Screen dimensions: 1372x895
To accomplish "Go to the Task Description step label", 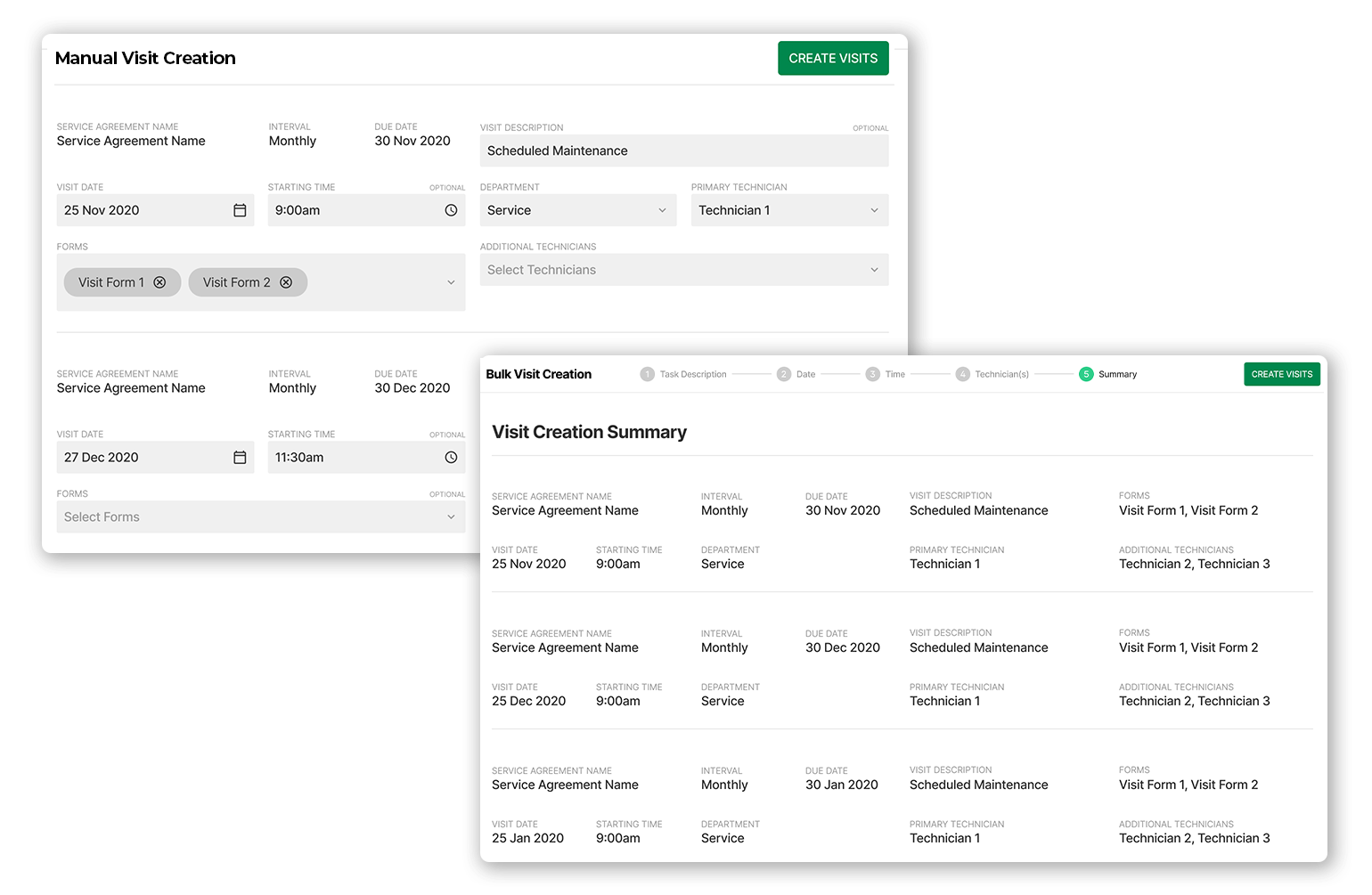I will coord(693,374).
